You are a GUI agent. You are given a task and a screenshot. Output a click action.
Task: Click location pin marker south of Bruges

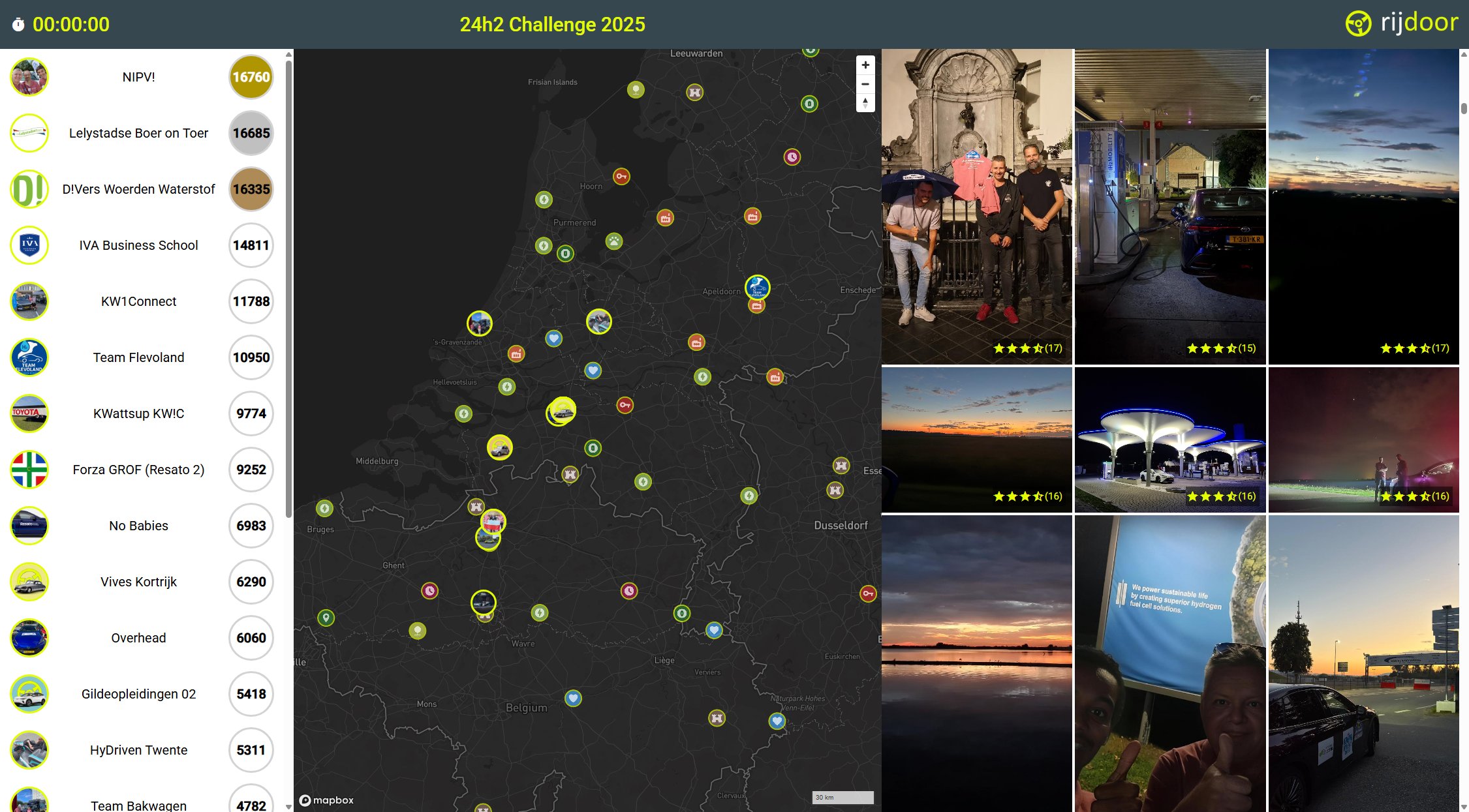click(x=326, y=618)
